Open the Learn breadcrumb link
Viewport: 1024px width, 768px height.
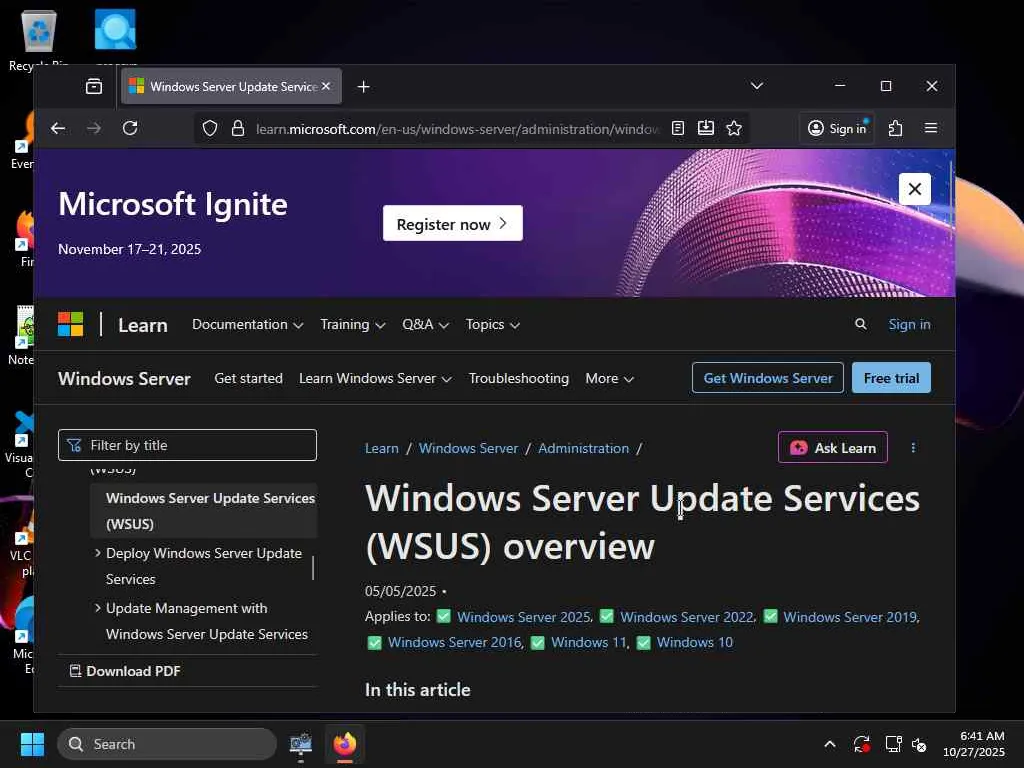click(381, 449)
